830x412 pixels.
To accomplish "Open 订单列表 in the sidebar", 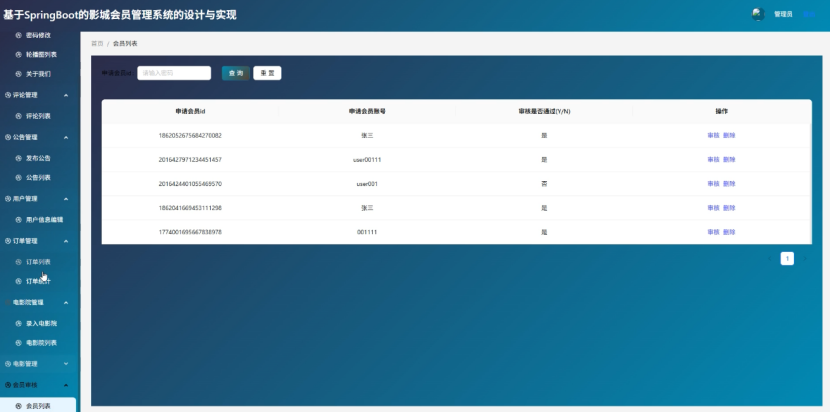I will [x=38, y=262].
